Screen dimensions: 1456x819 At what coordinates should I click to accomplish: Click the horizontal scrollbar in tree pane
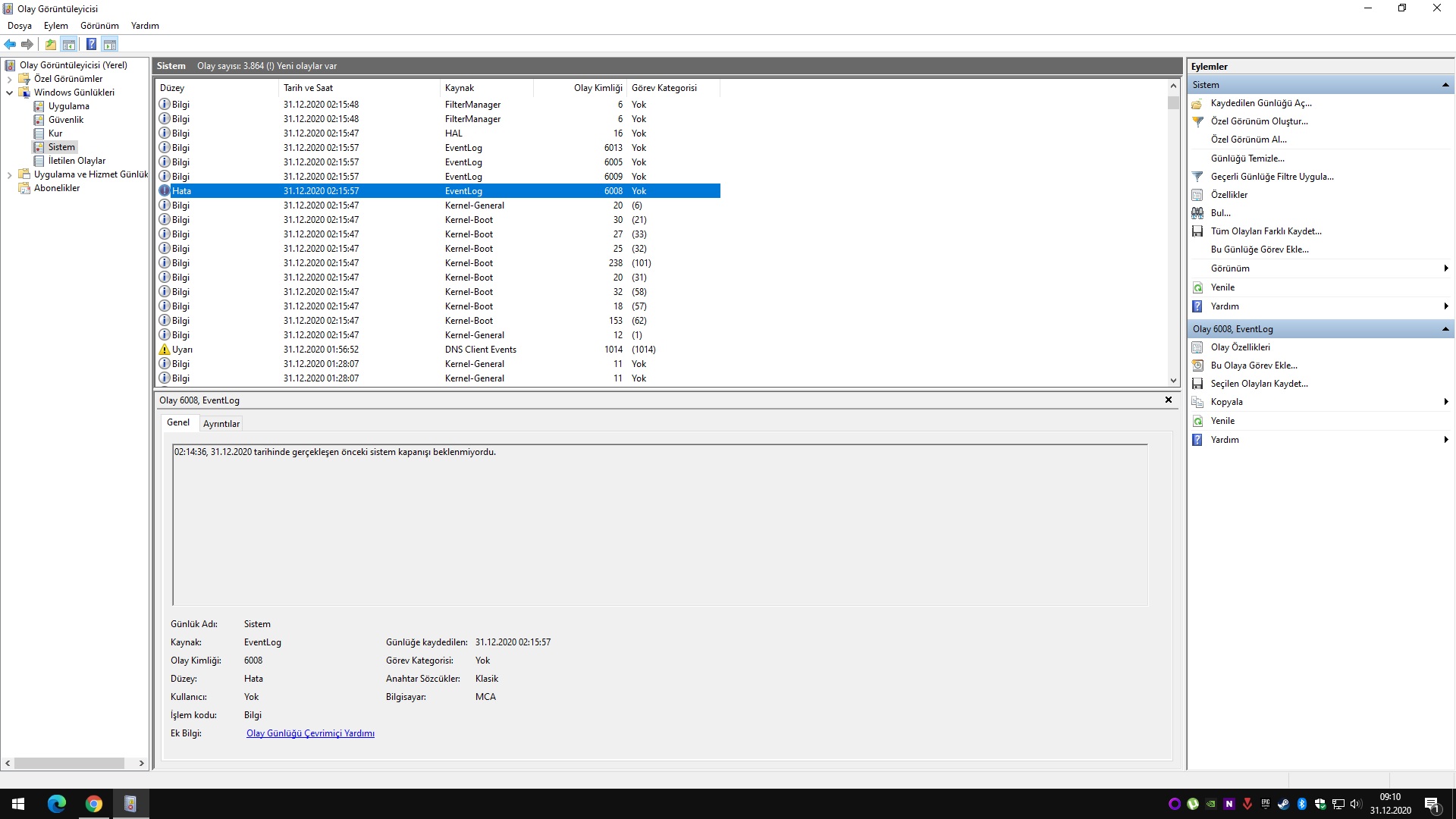[x=69, y=763]
